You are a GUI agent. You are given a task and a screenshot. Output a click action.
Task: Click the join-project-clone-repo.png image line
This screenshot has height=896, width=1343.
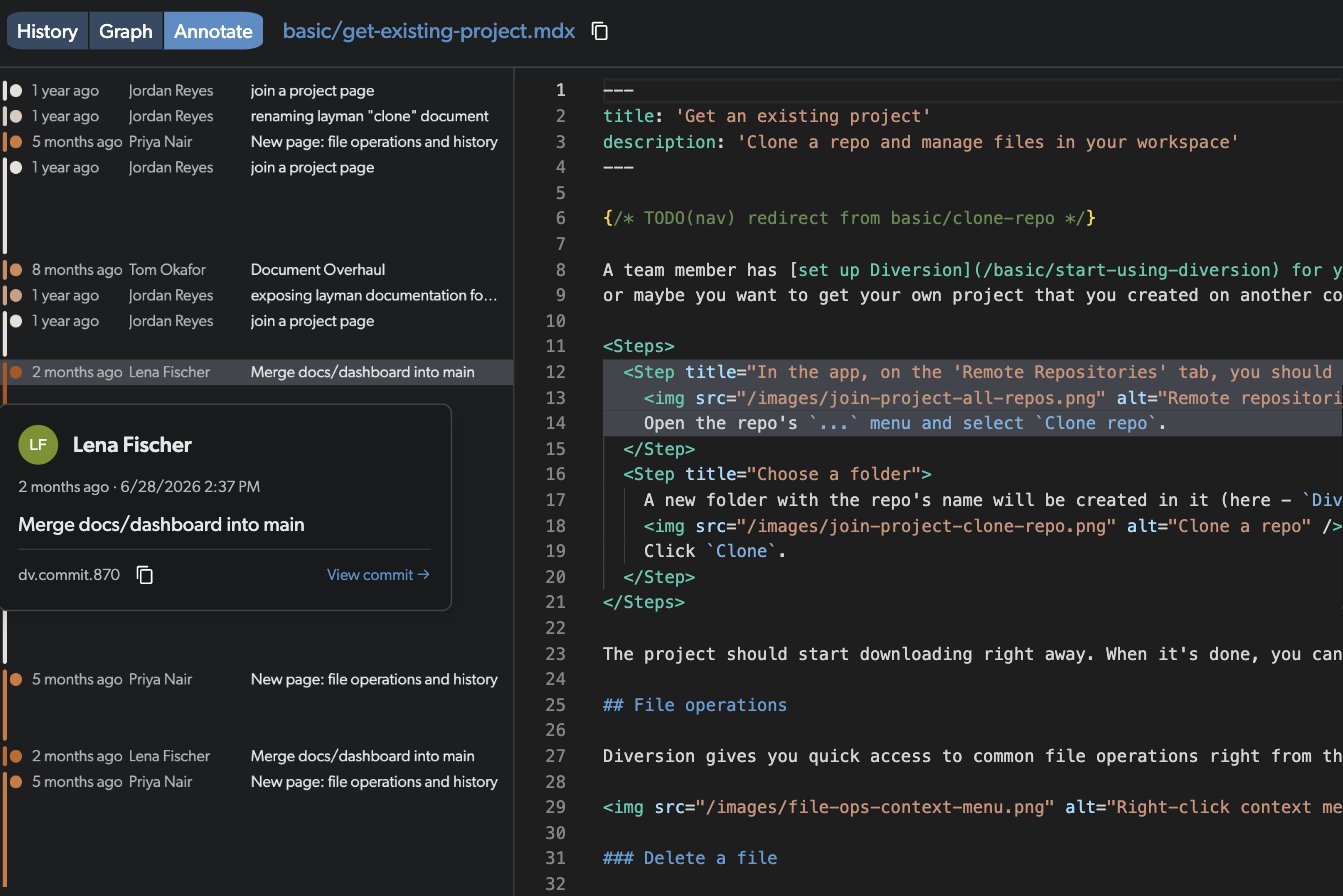pyautogui.click(x=992, y=526)
